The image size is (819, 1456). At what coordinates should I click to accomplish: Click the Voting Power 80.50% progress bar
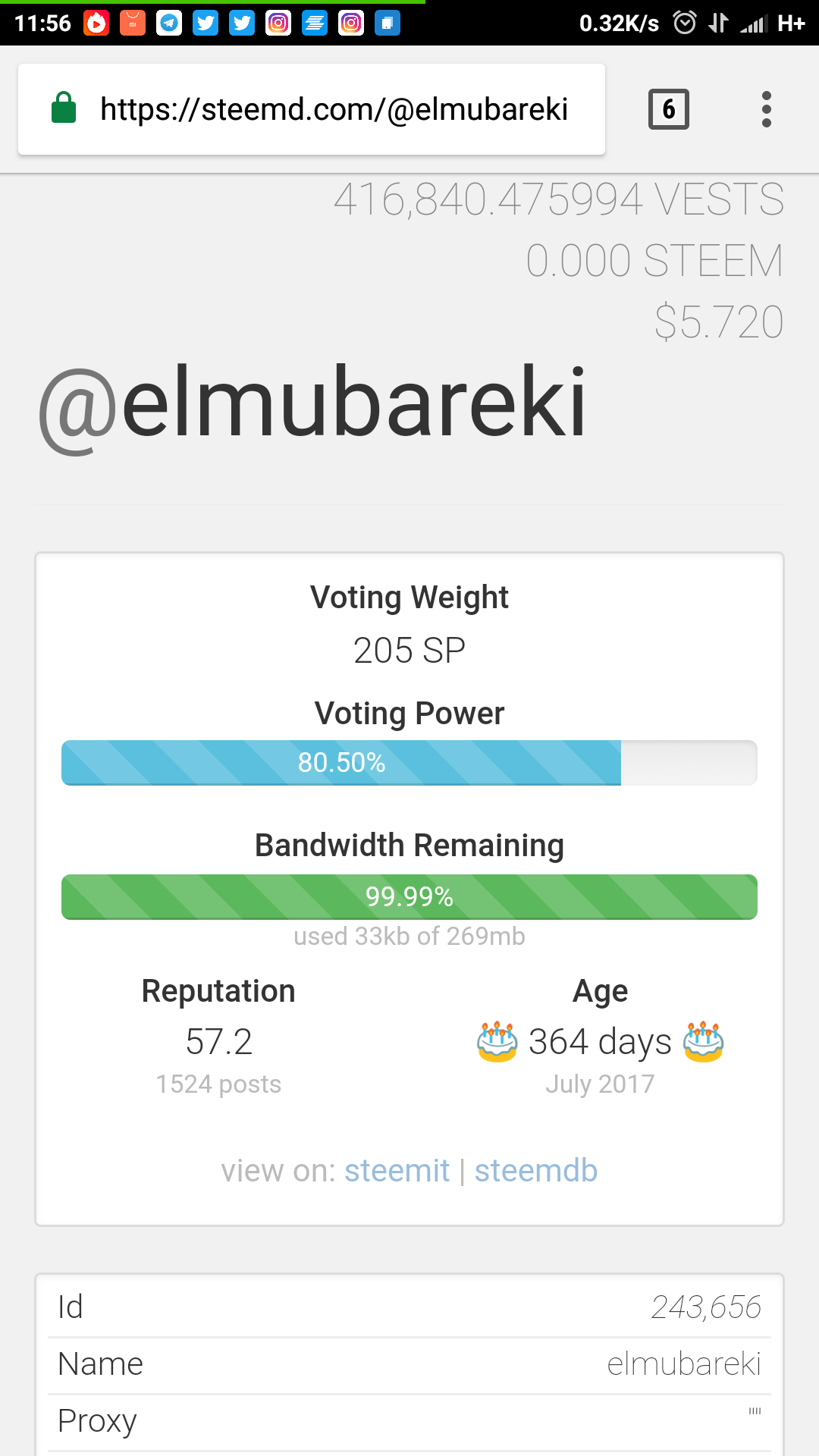409,762
